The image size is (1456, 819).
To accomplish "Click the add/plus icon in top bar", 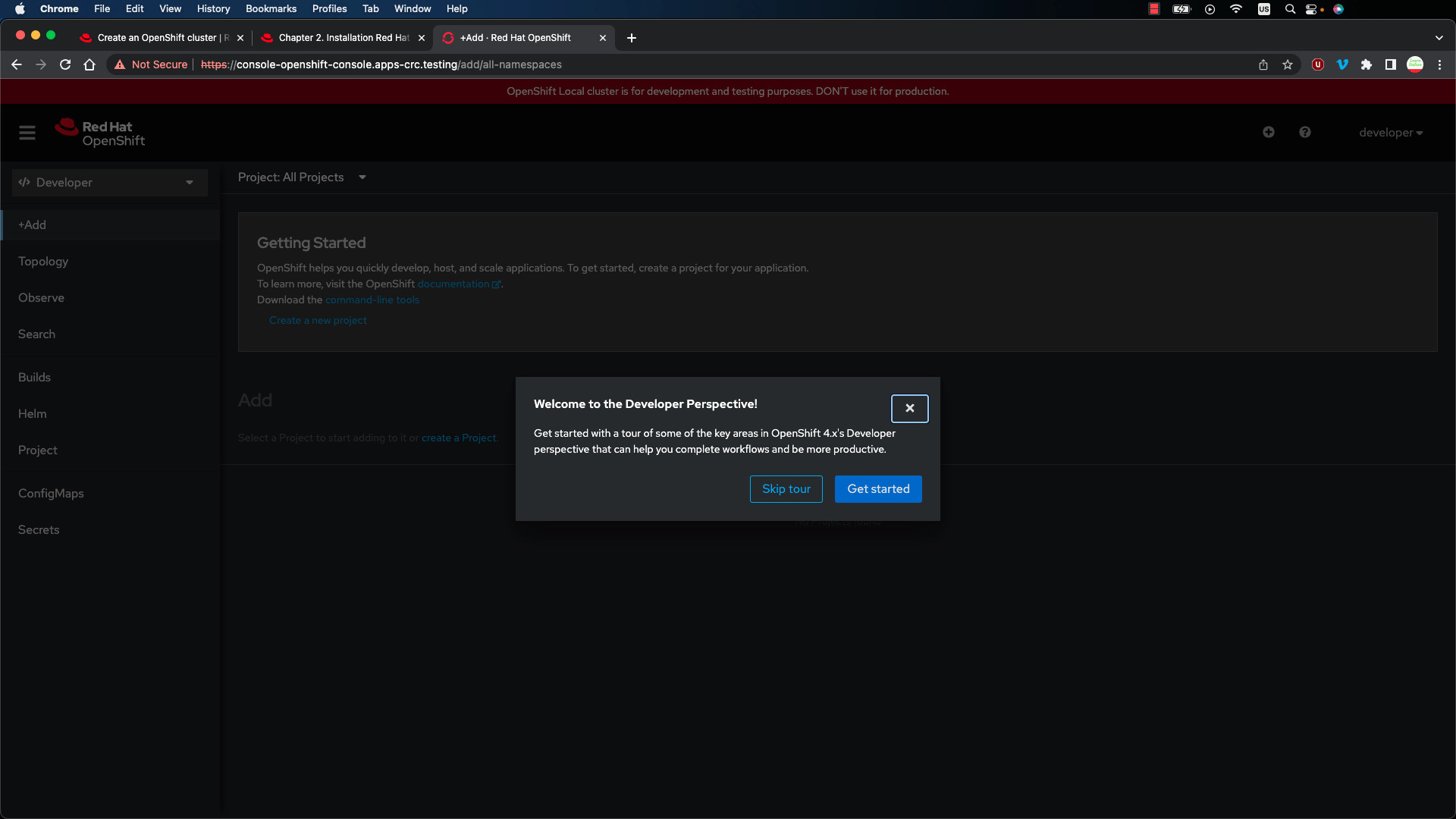I will click(x=1269, y=132).
